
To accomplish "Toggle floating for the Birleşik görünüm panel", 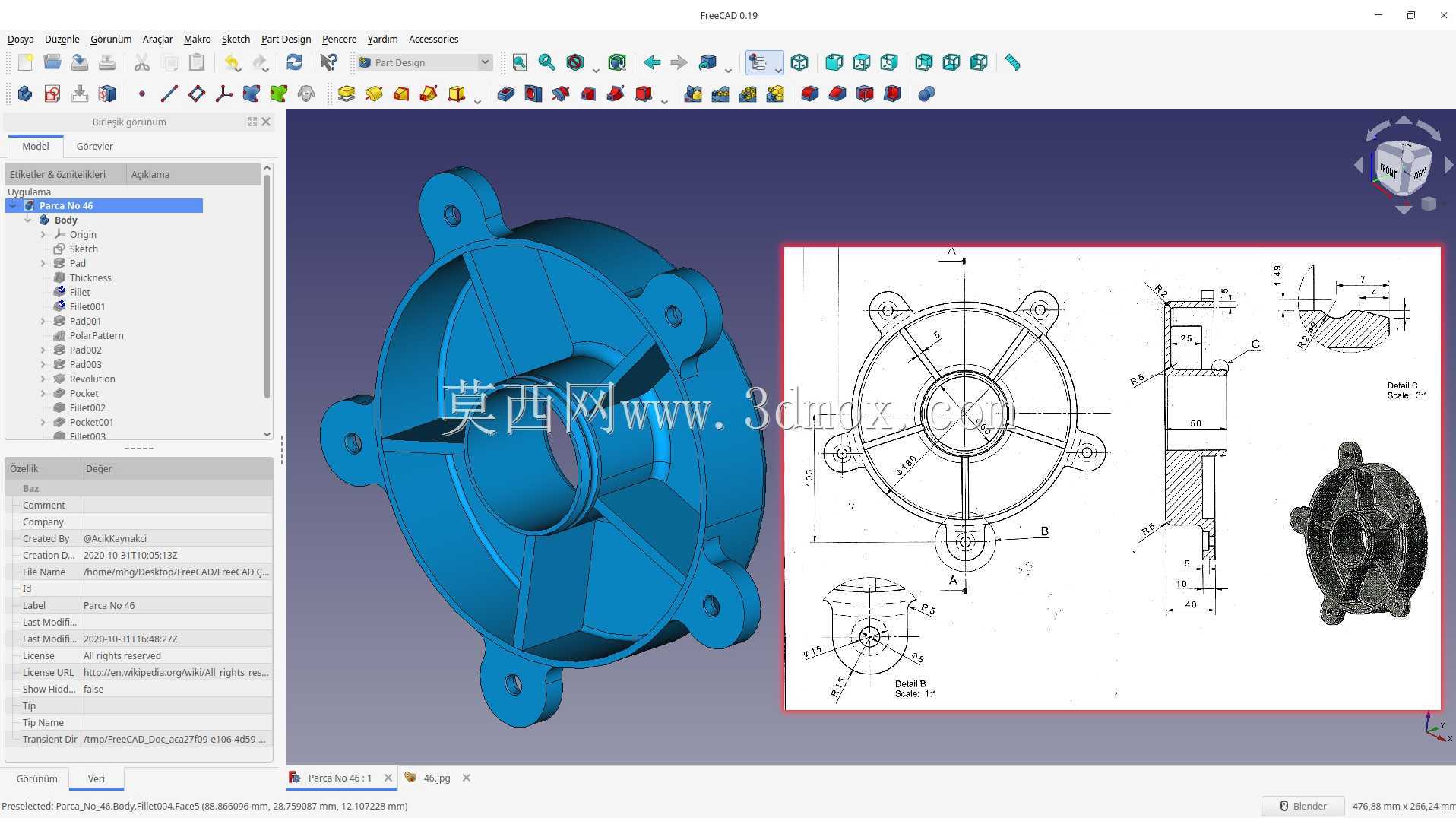I will pyautogui.click(x=252, y=122).
